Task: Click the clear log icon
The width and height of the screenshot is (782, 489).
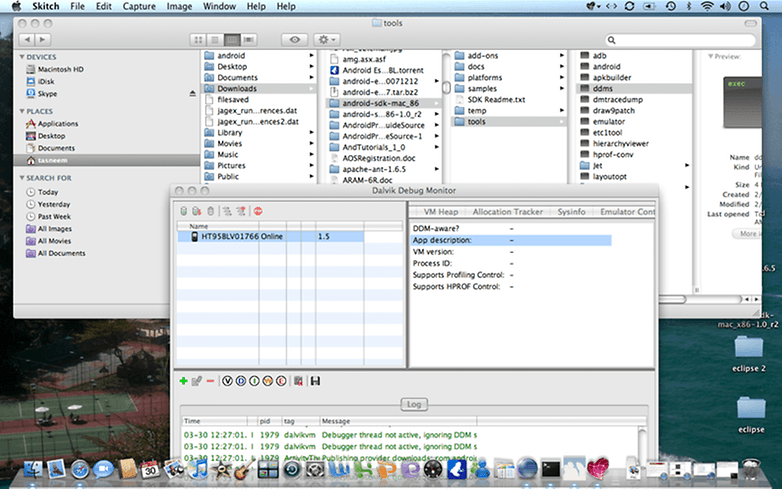Action: (298, 381)
